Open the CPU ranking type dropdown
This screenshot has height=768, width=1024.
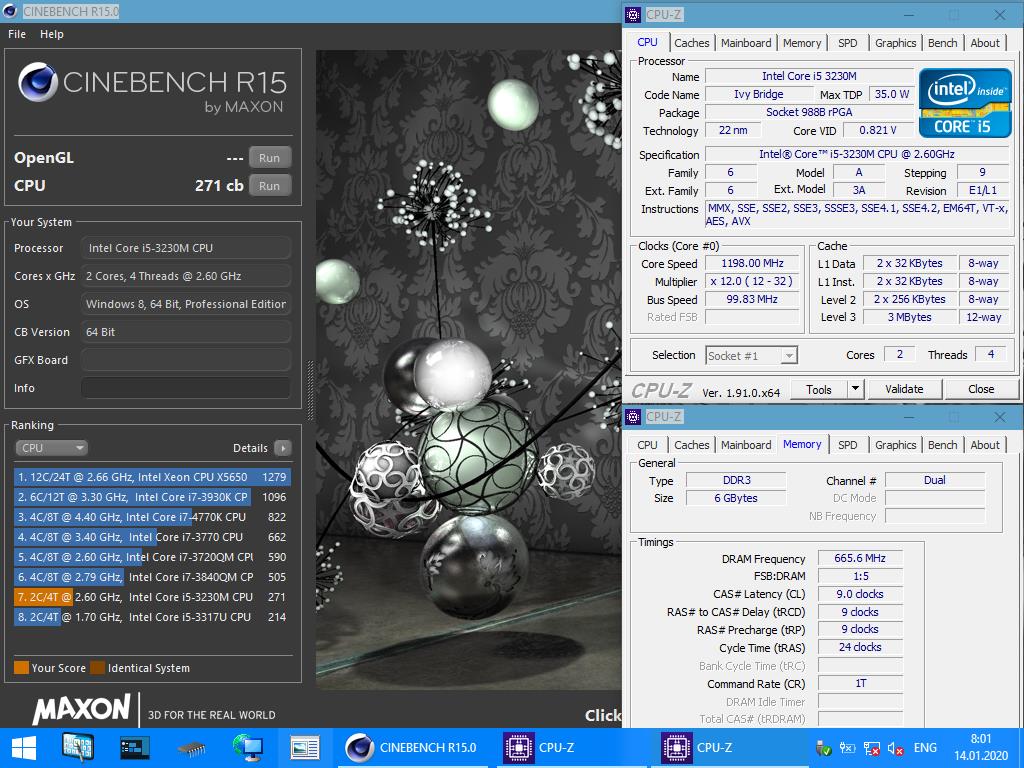pyautogui.click(x=52, y=448)
